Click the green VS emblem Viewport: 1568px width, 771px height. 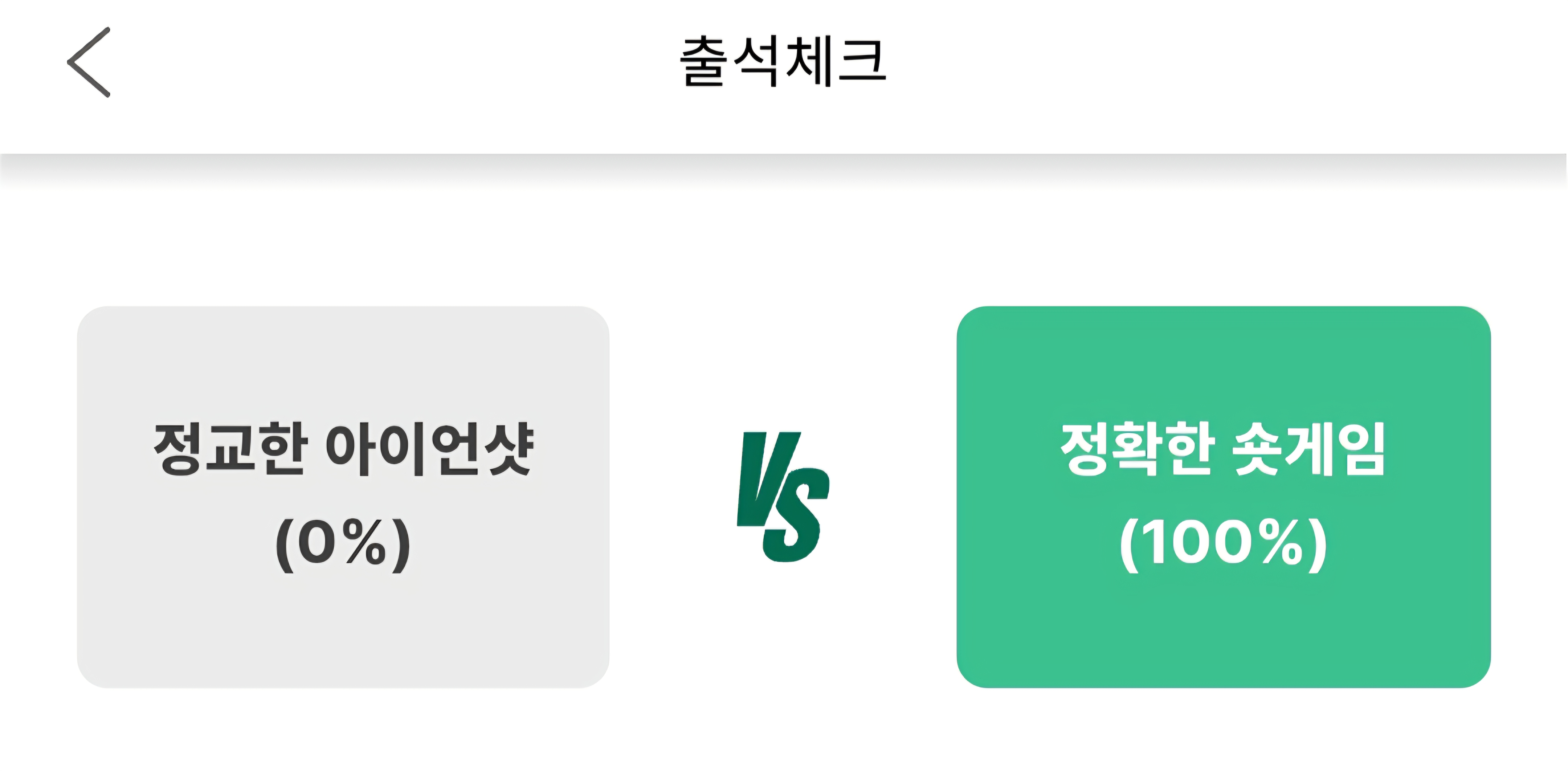click(x=783, y=497)
